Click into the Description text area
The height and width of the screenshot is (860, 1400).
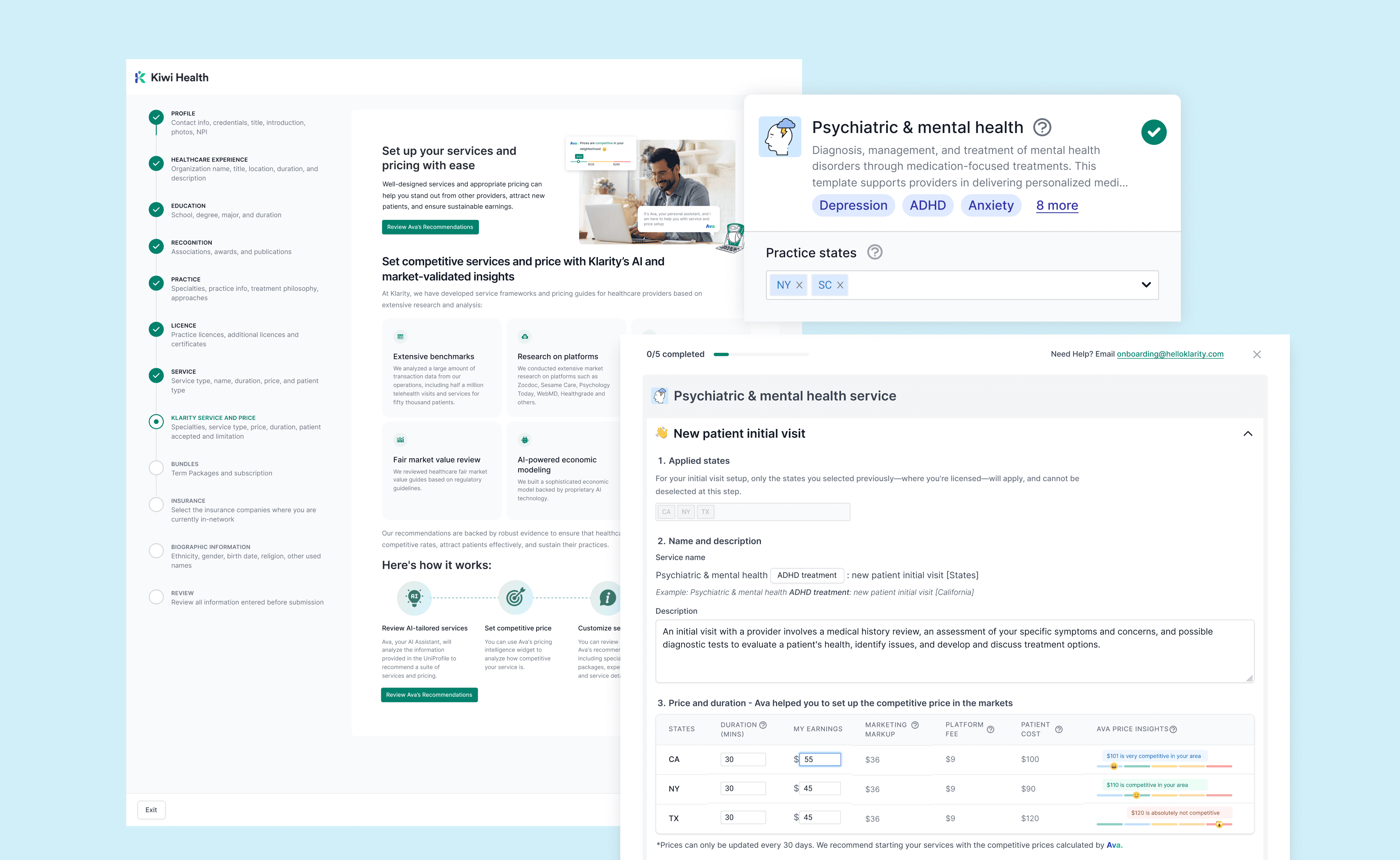pyautogui.click(x=954, y=651)
